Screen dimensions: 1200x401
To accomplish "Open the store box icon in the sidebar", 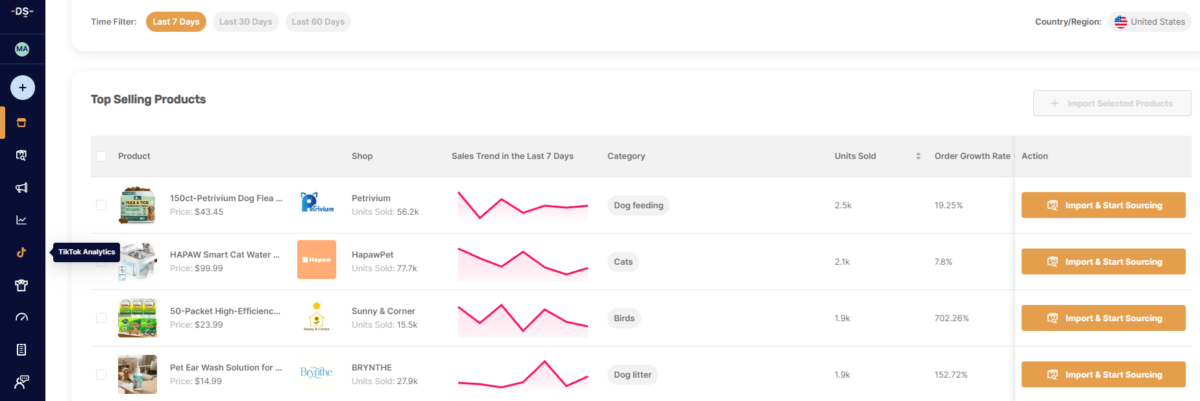I will 22,124.
